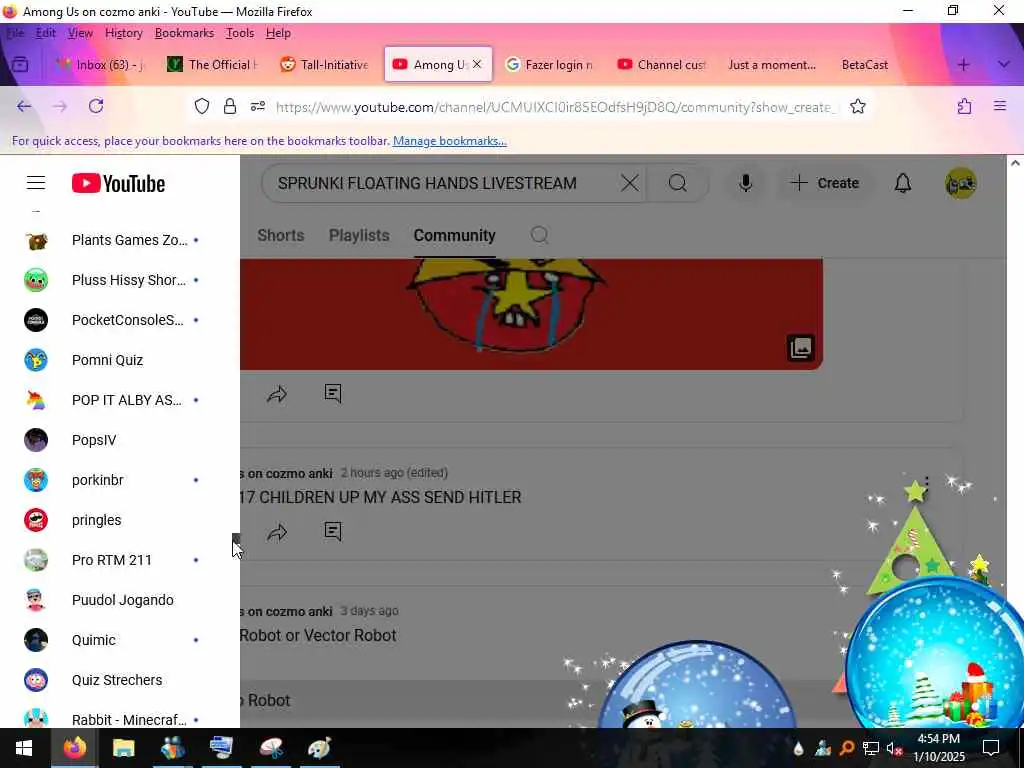1024x768 pixels.
Task: Share the 2 hours ago post
Action: pos(277,532)
